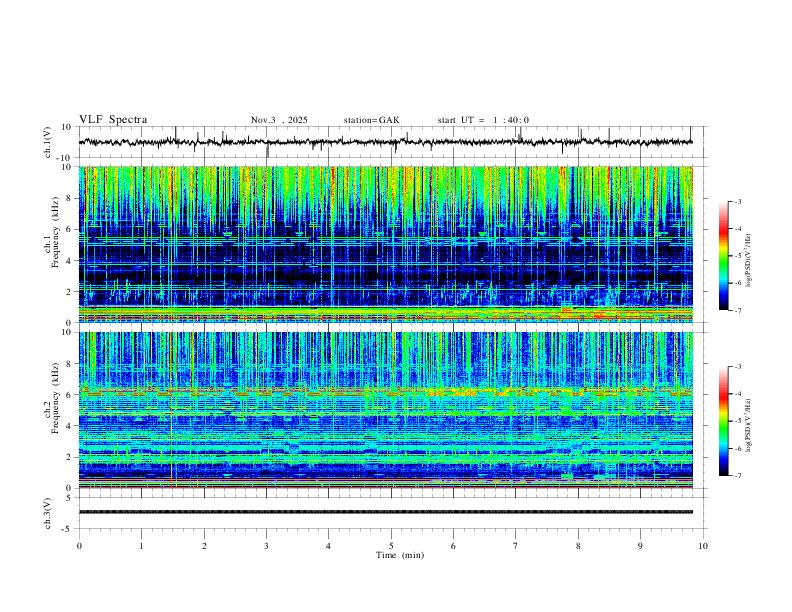Click inside the ch.2 spectrogram panel
The height and width of the screenshot is (612, 792).
tap(385, 410)
